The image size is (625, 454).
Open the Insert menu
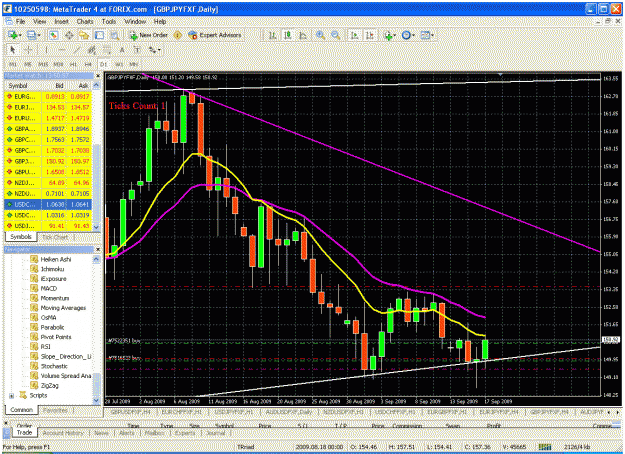[61, 21]
